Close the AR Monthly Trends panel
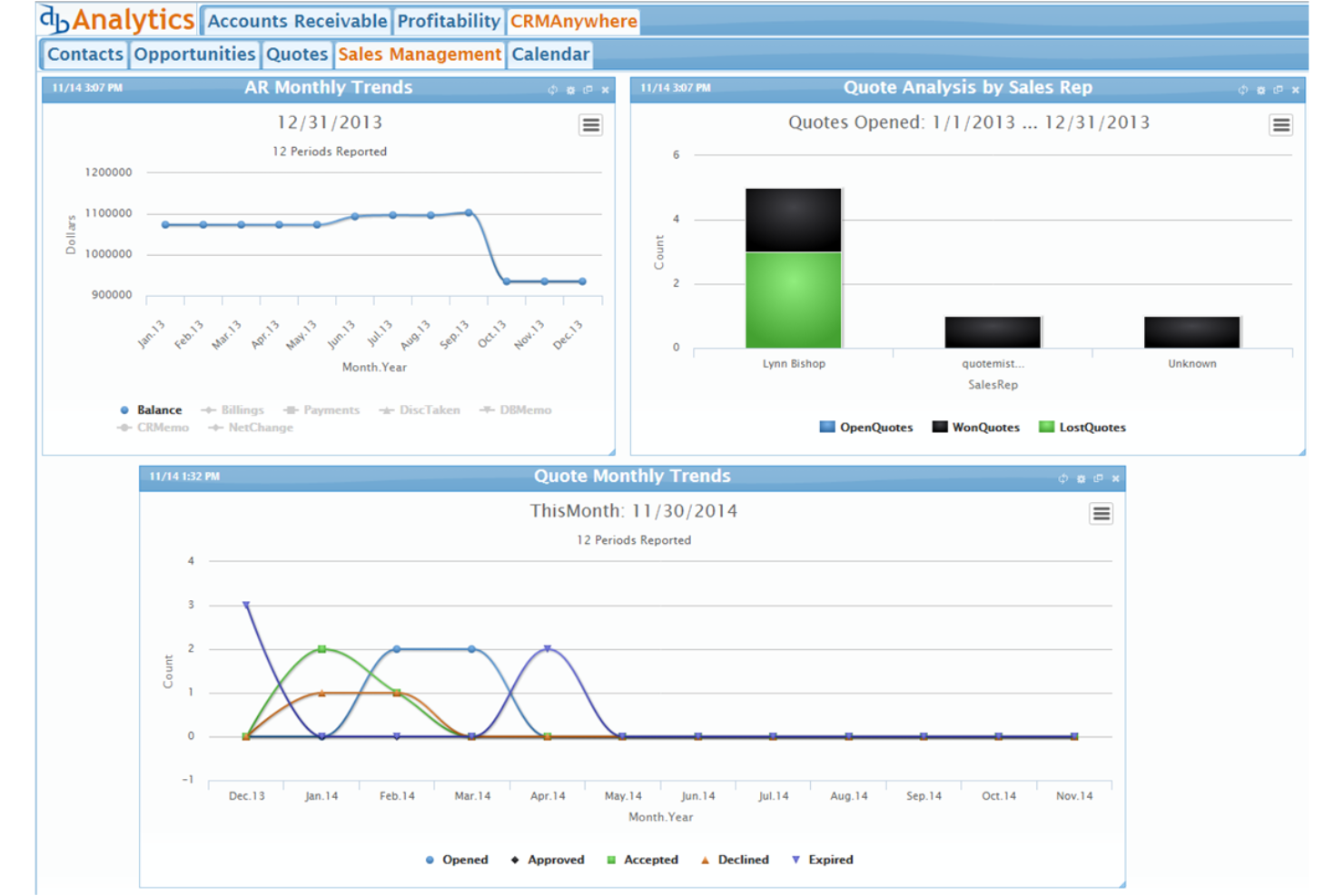The height and width of the screenshot is (896, 1344). click(x=606, y=90)
